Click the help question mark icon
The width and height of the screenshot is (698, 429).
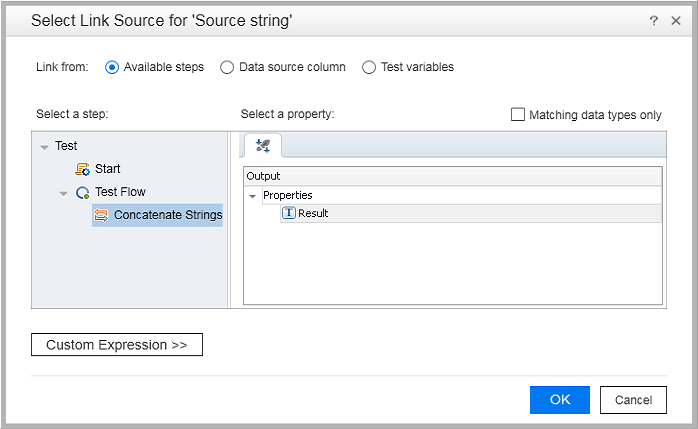654,20
